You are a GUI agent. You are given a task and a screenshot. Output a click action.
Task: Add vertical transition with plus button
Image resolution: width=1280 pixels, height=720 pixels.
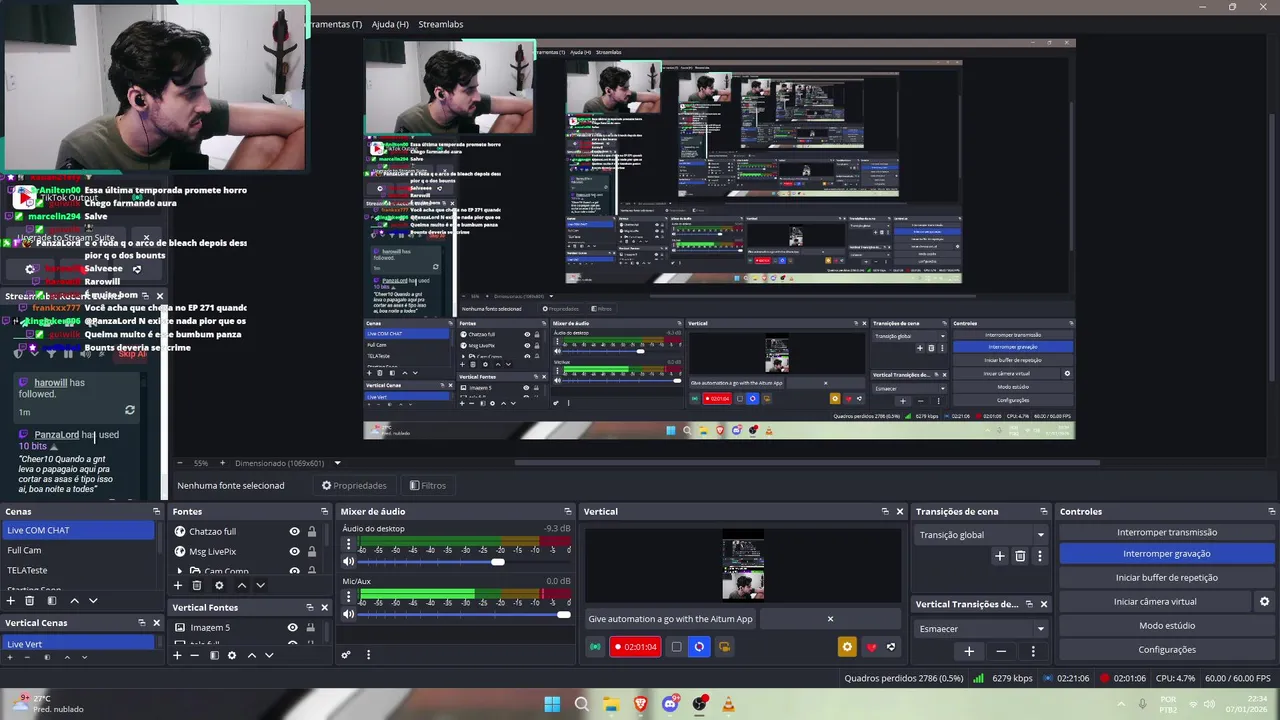(x=969, y=651)
